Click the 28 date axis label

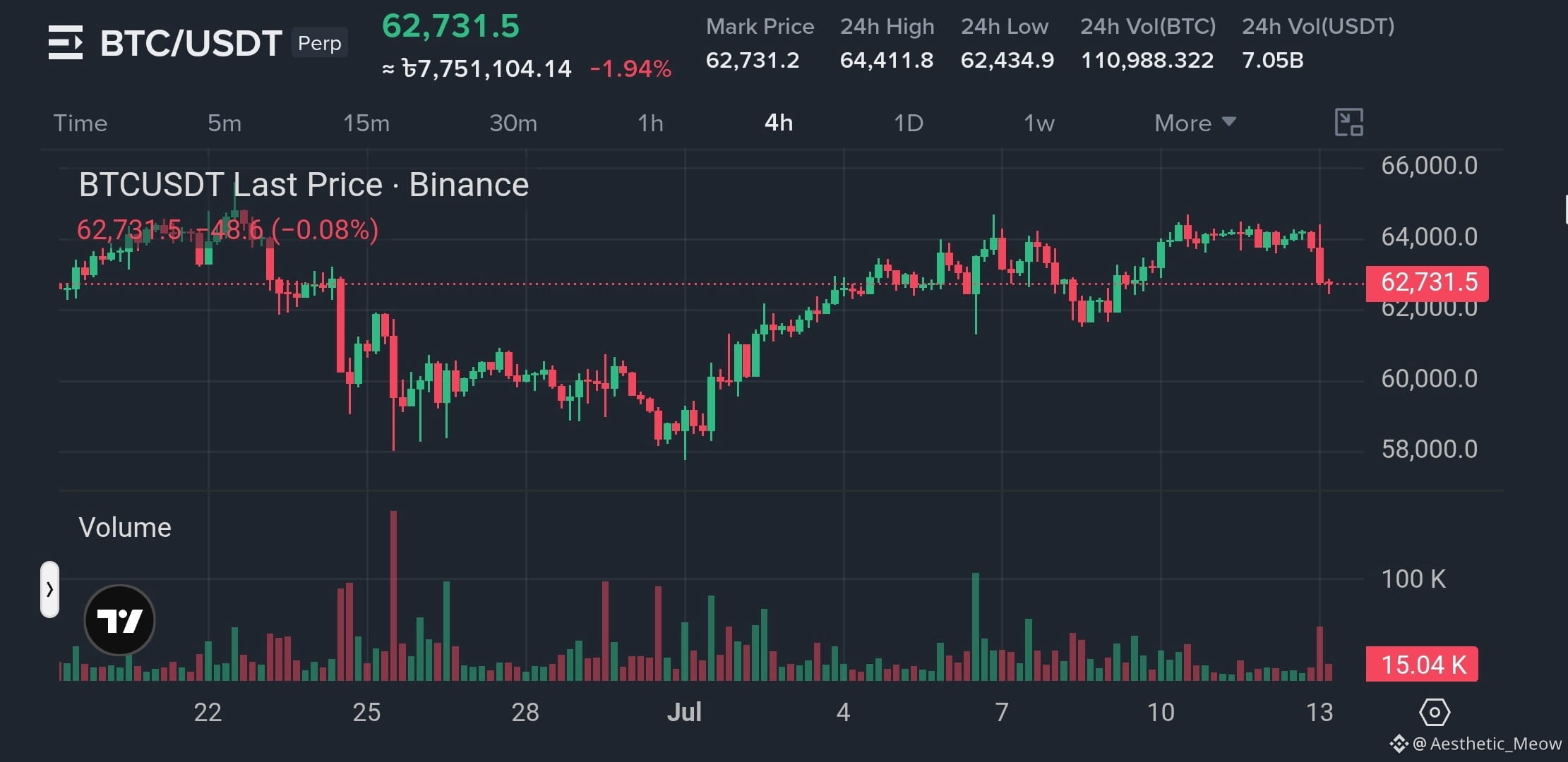[x=525, y=713]
